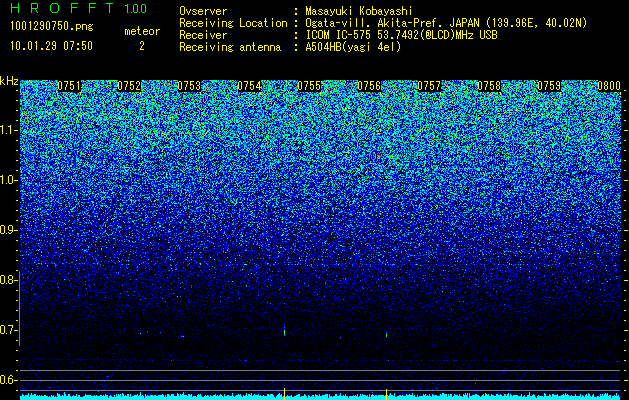Image resolution: width=629 pixels, height=400 pixels.
Task: Click the Receiving Location label
Action: pyautogui.click(x=233, y=23)
